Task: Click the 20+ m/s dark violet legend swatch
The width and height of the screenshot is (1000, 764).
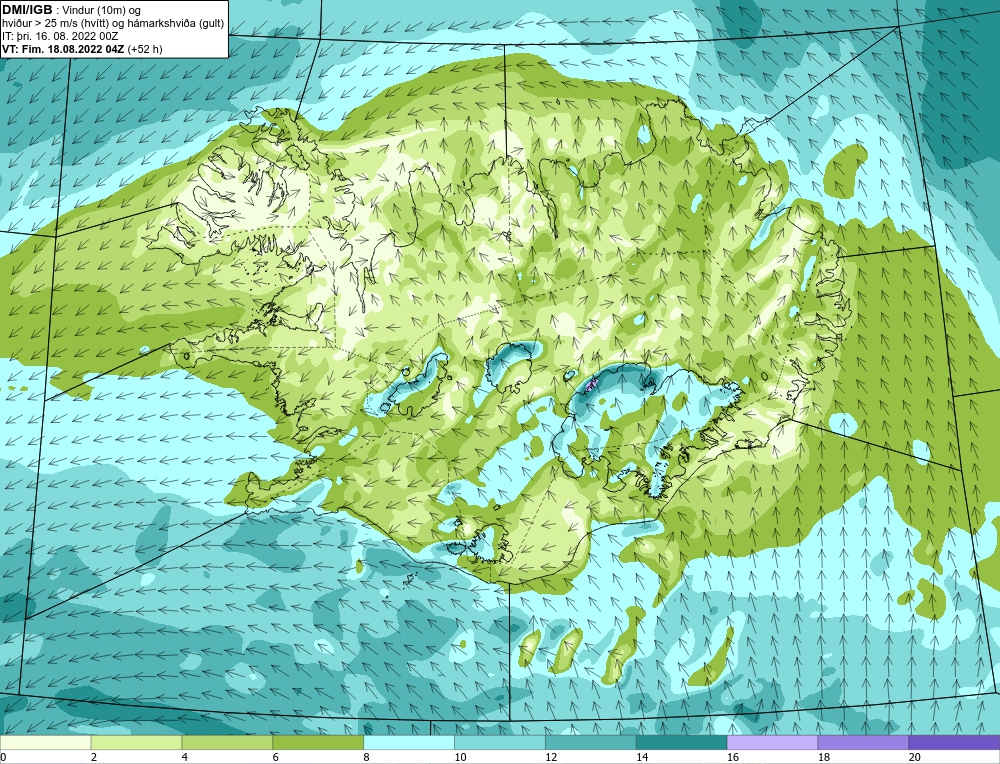Action: 954,742
